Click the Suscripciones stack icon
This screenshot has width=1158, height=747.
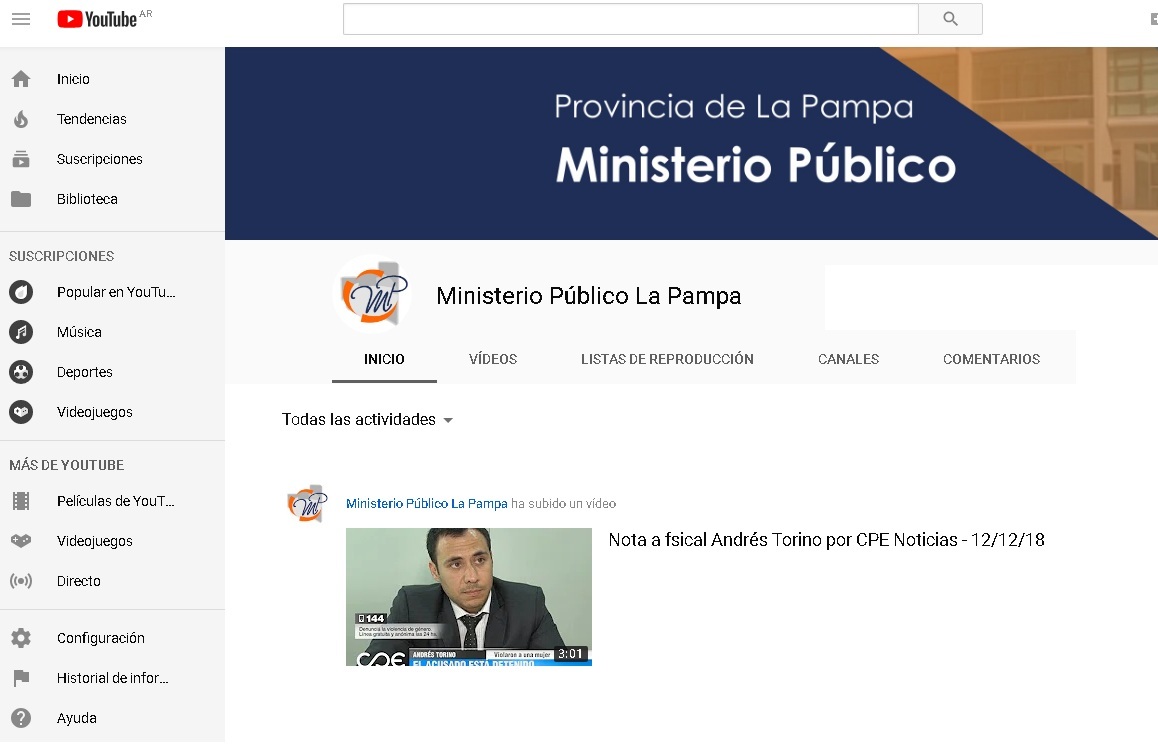[21, 159]
